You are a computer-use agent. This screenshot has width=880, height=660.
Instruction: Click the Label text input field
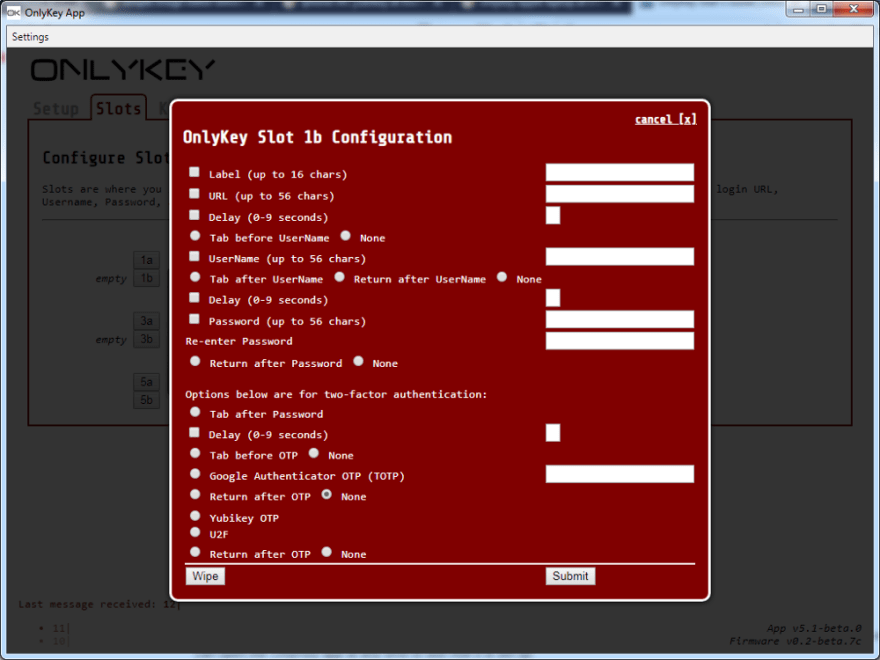point(620,173)
